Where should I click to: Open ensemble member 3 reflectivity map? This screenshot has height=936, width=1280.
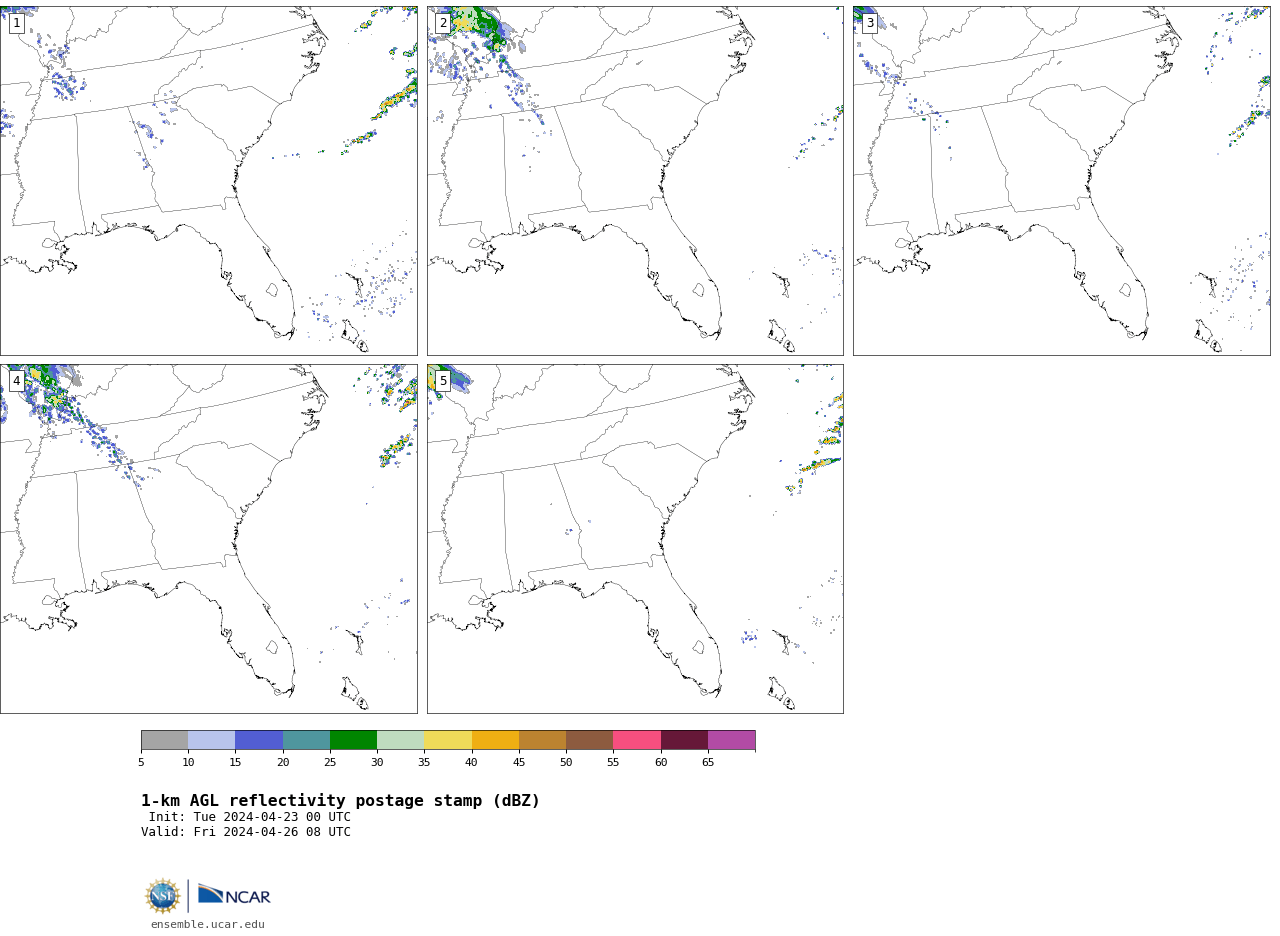(1061, 181)
